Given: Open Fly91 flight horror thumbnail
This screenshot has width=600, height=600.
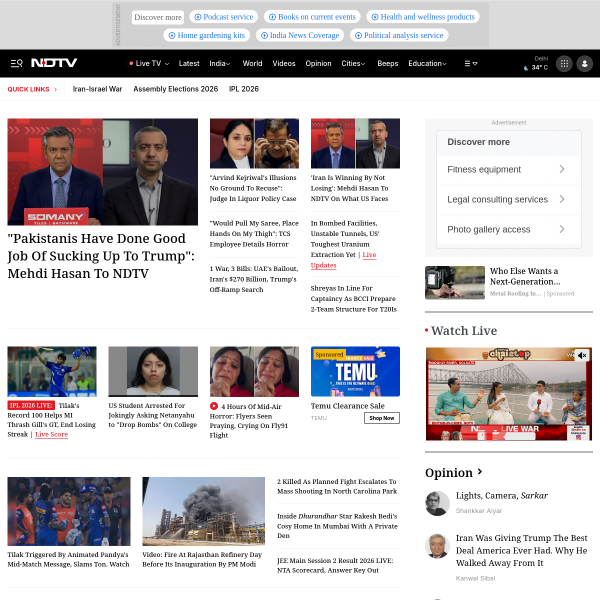Looking at the screenshot, I should [x=254, y=372].
